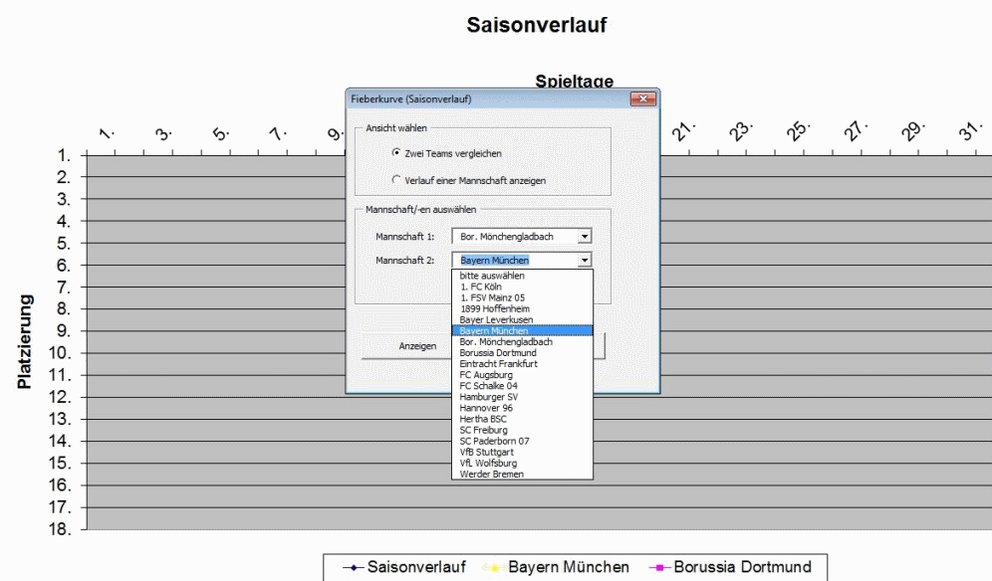Click the '21.' matchday axis label
This screenshot has width=992, height=581.
pyautogui.click(x=684, y=132)
